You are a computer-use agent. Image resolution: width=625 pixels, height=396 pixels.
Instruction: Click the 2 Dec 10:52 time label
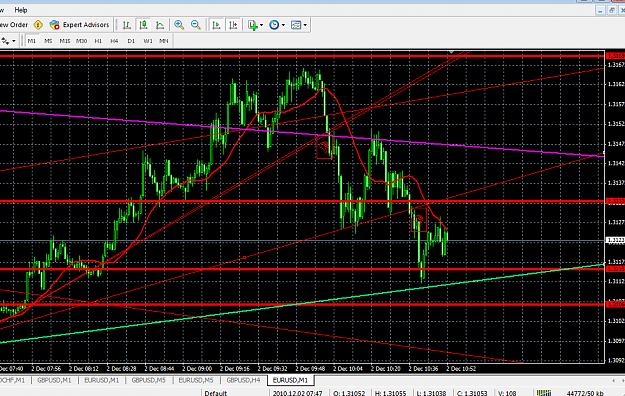[x=461, y=369]
